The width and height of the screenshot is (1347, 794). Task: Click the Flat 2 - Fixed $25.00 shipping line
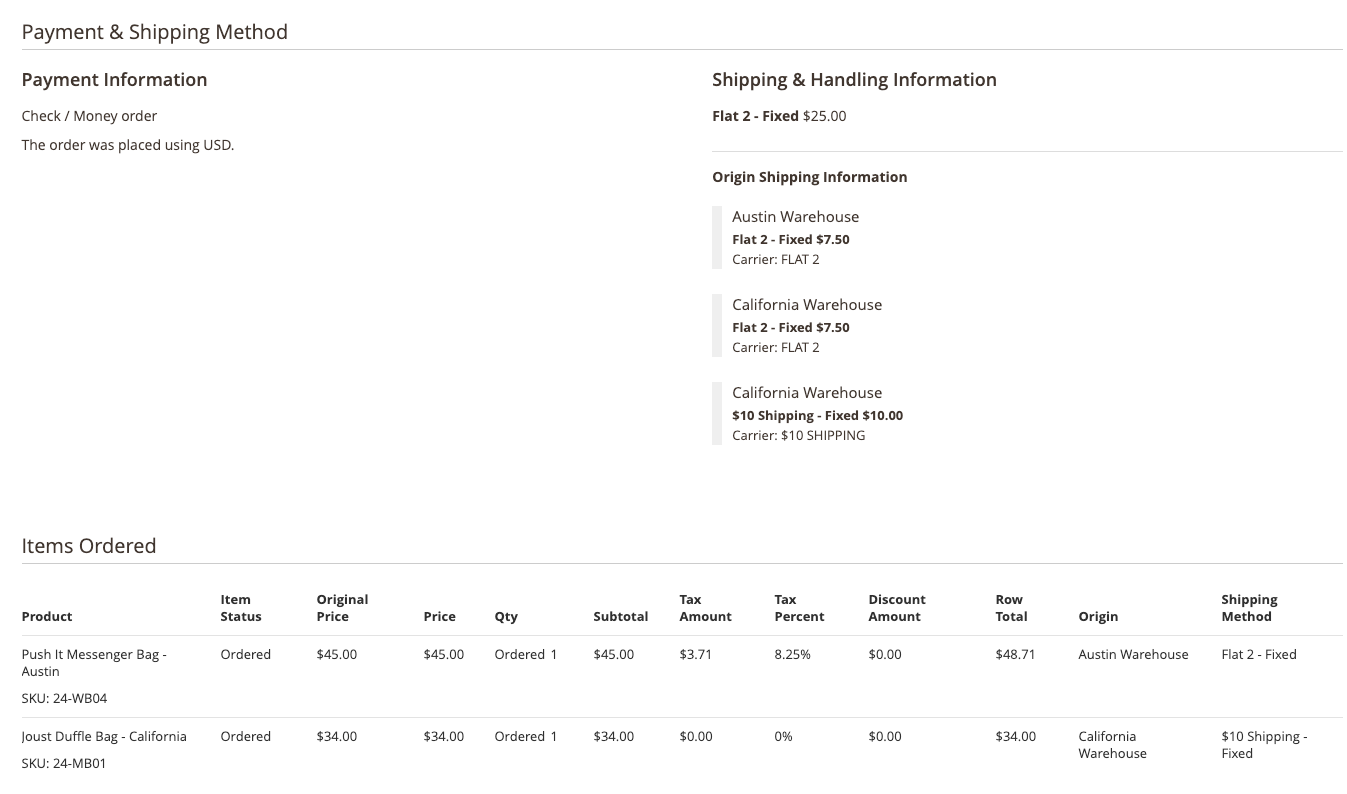[778, 115]
